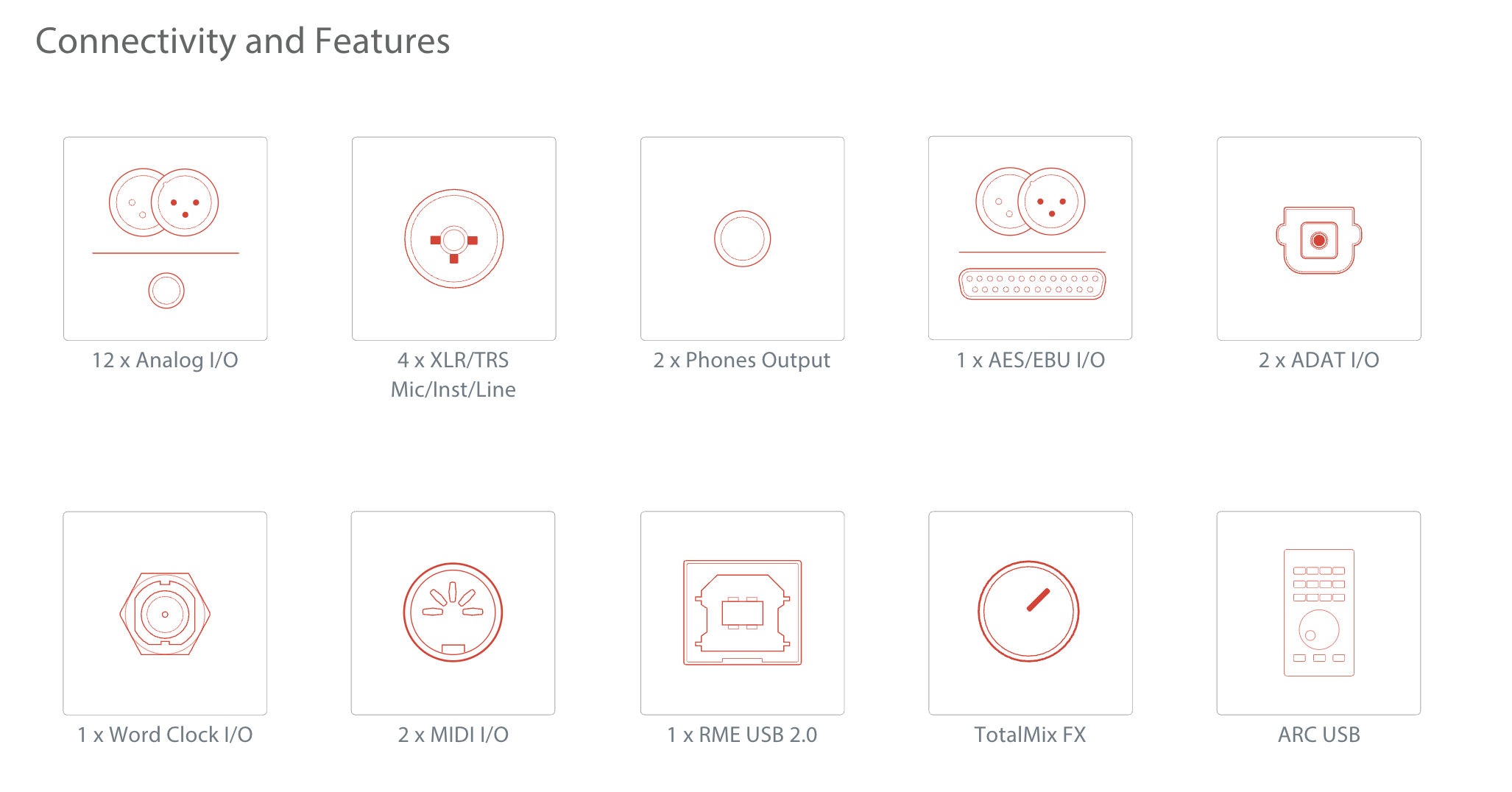
Task: Select the ARC USB remote icon
Action: pyautogui.click(x=1318, y=613)
